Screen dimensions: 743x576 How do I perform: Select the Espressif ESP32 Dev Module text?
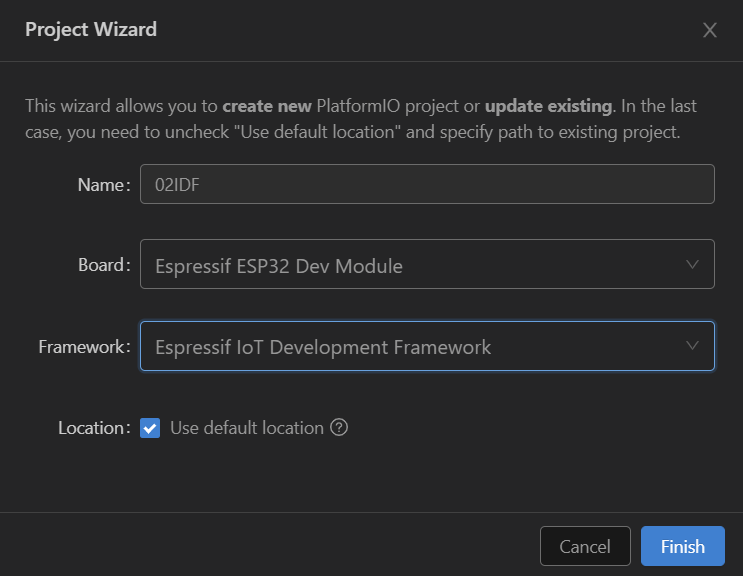pyautogui.click(x=279, y=266)
